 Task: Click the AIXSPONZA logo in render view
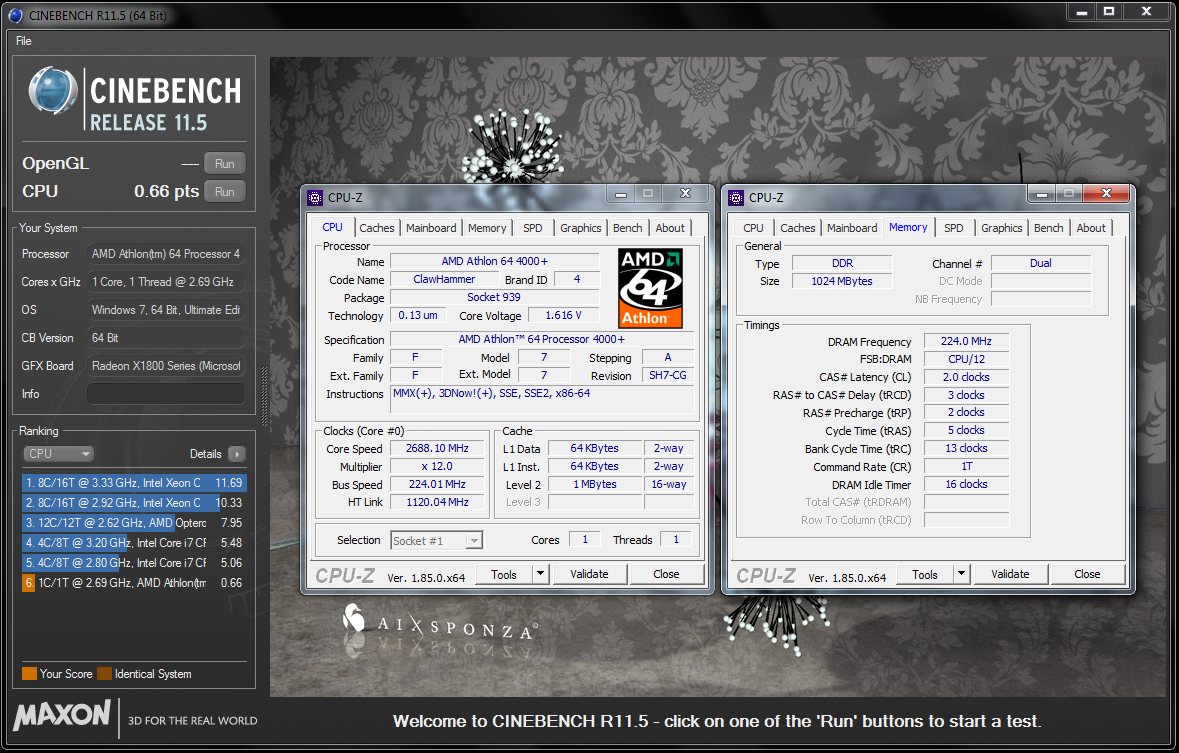tap(440, 622)
